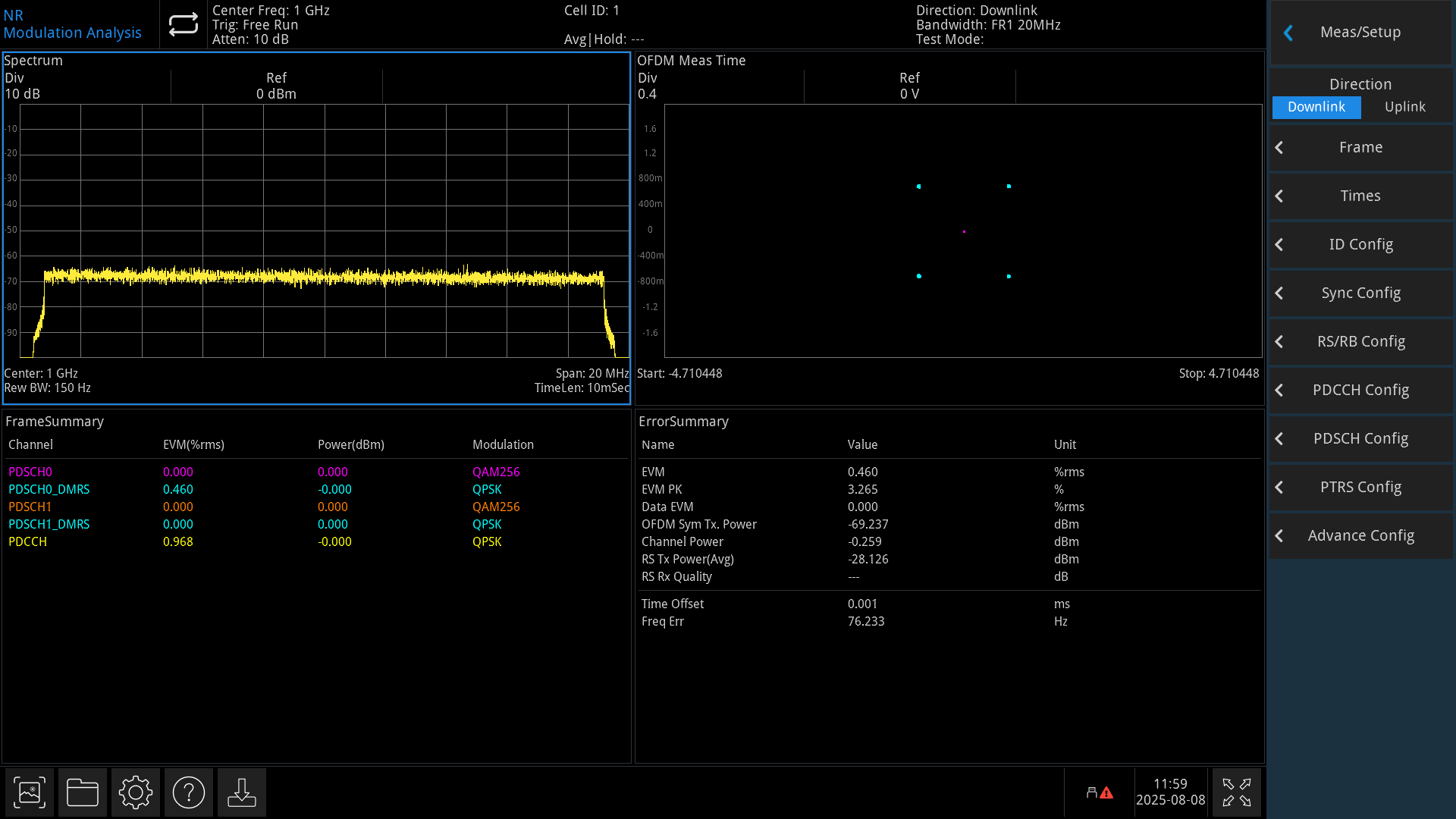Open the file manager folder icon

pos(82,792)
